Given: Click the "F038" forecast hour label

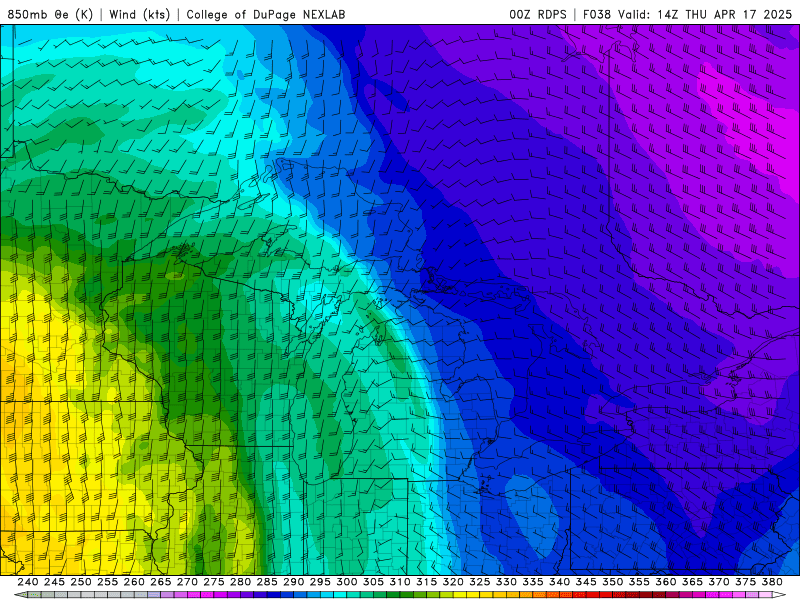Looking at the screenshot, I should pos(597,14).
